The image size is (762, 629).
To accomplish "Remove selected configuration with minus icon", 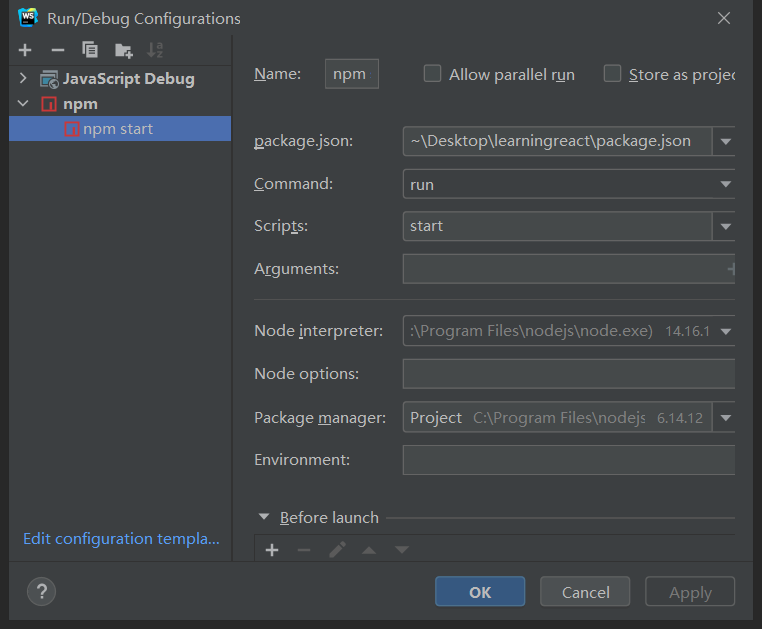I will click(x=57, y=50).
